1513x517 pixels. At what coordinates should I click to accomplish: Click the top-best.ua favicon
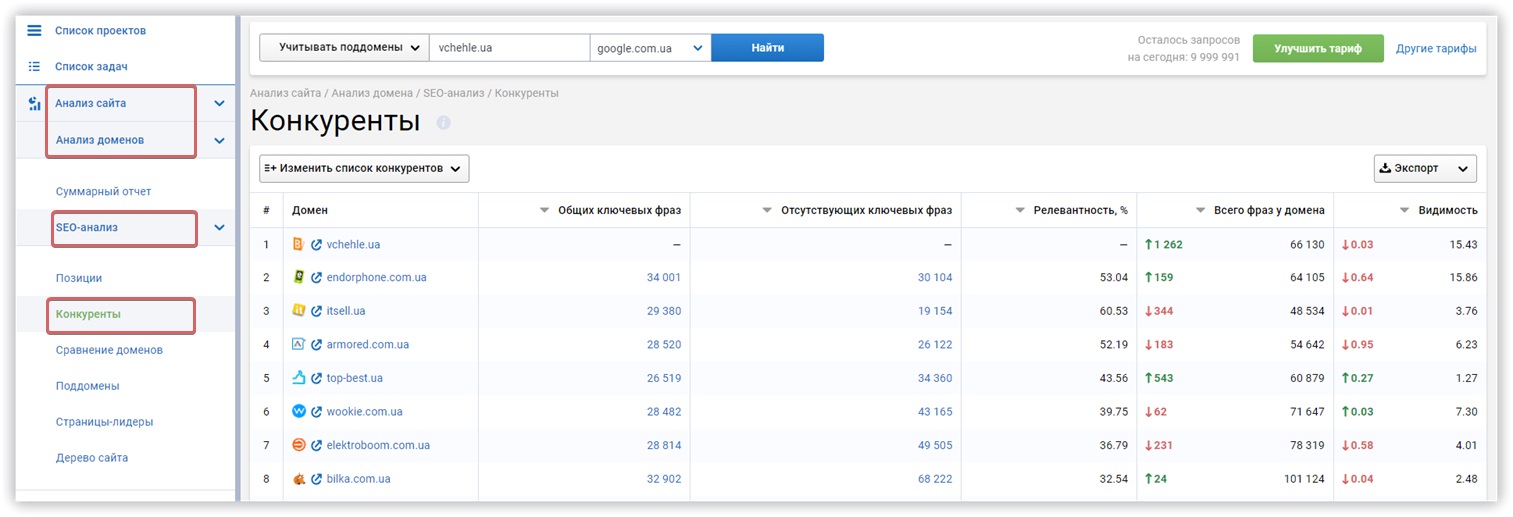click(x=298, y=378)
